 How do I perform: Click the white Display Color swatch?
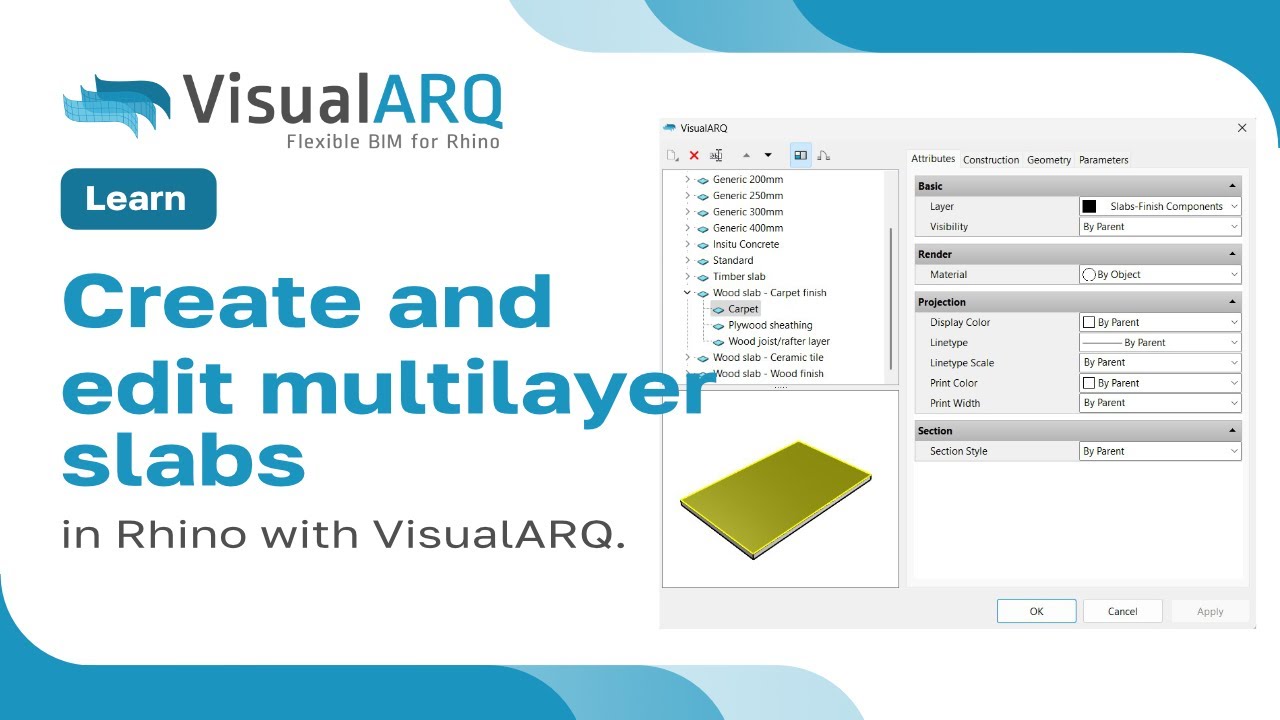click(1089, 322)
